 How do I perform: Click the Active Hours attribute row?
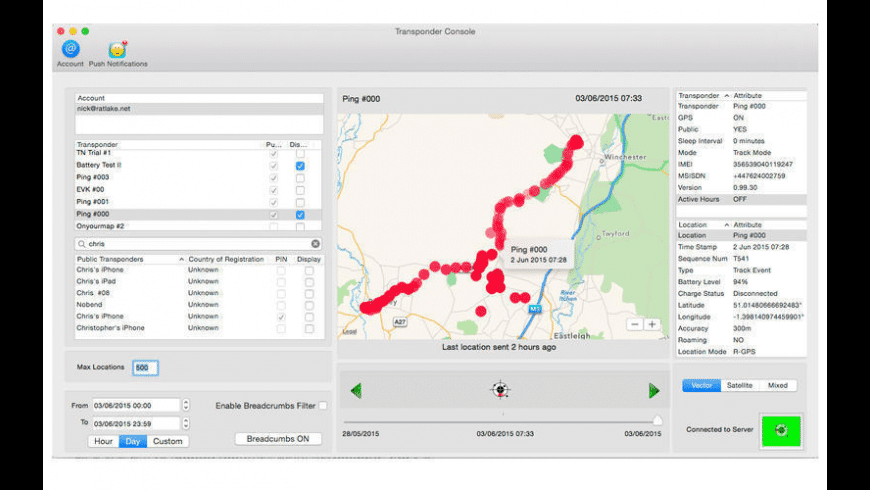(741, 199)
